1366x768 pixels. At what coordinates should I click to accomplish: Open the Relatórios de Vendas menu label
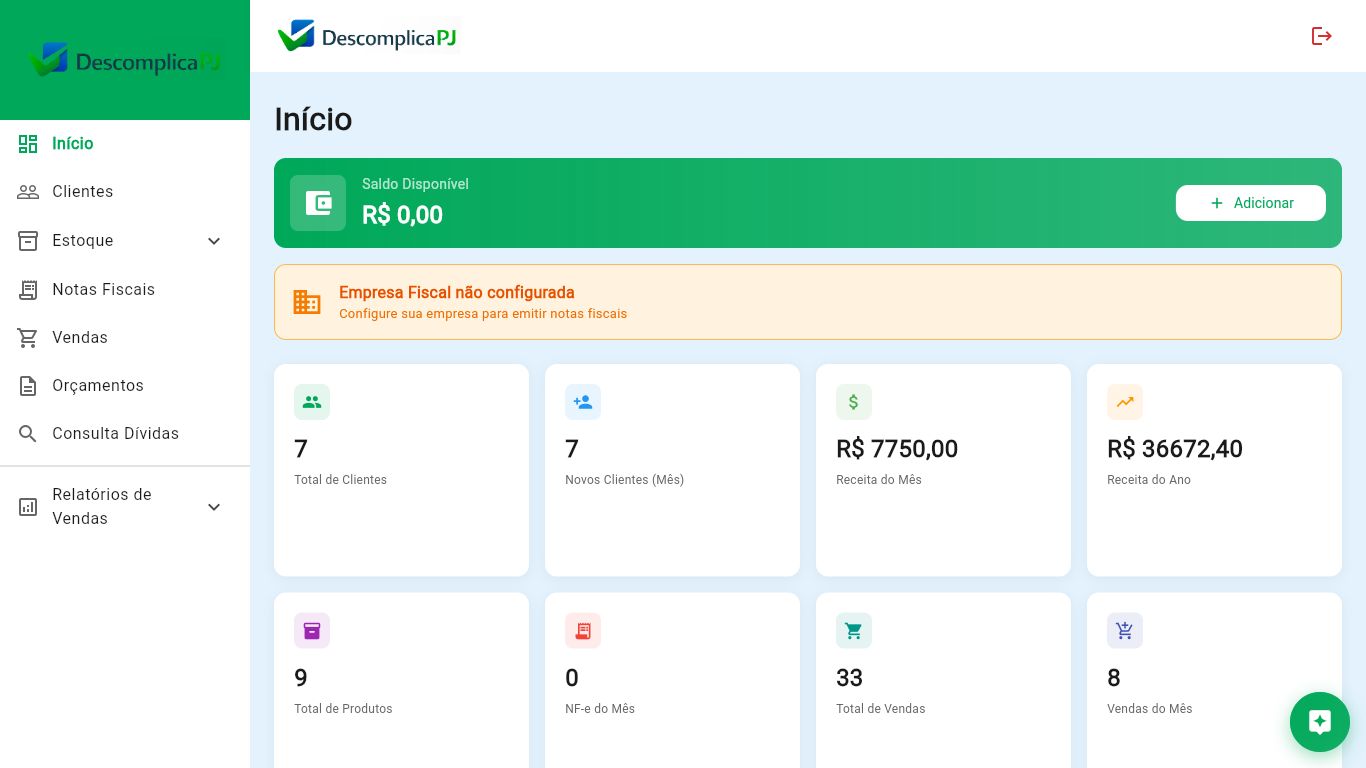(102, 507)
